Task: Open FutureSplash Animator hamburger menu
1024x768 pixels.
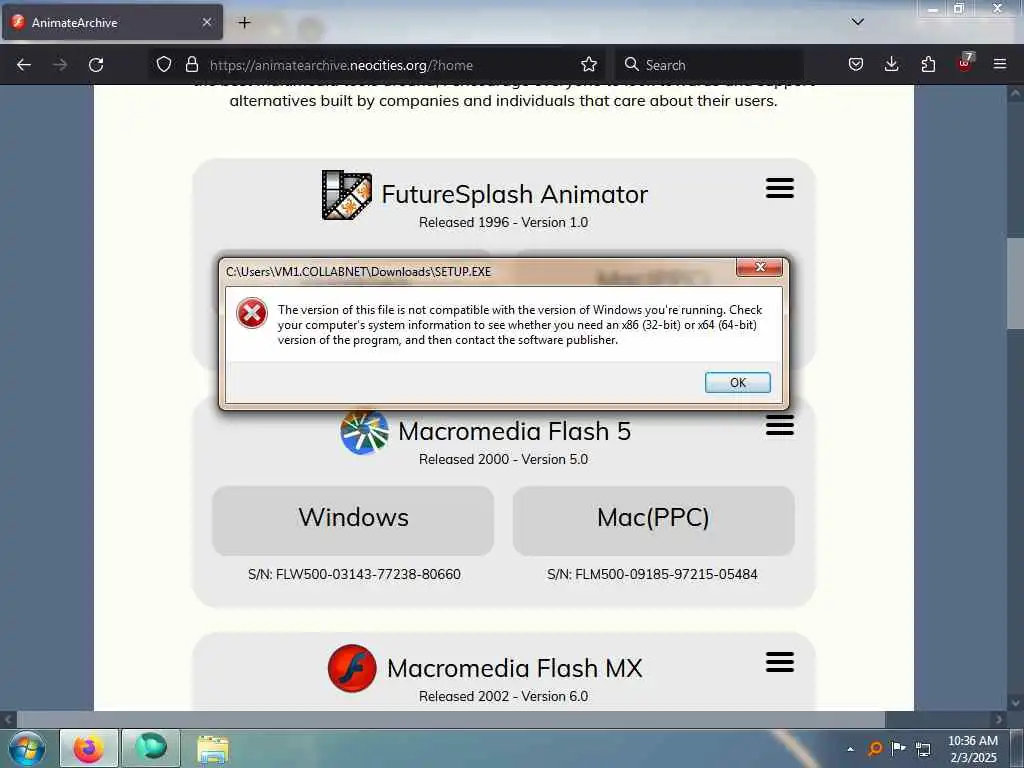Action: point(780,188)
